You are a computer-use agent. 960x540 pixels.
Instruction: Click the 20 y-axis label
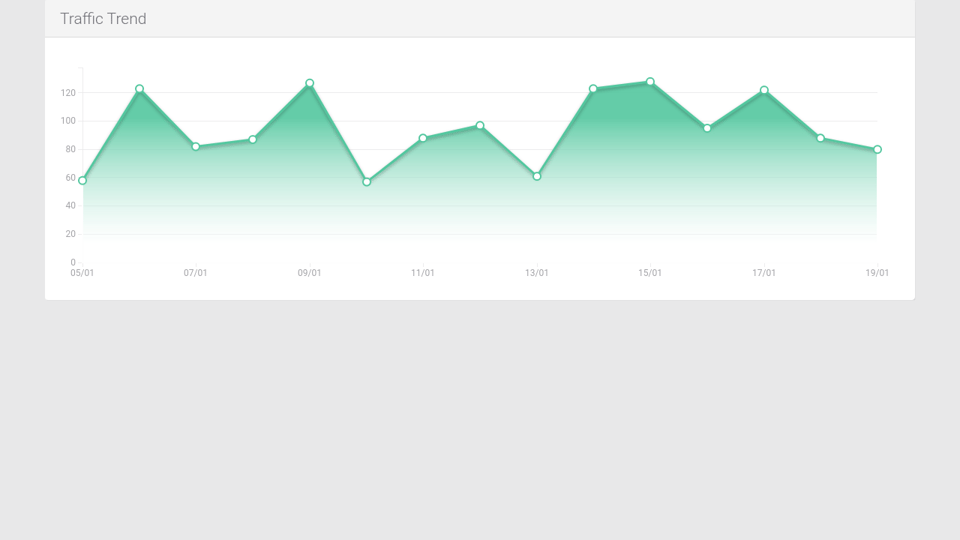point(70,234)
